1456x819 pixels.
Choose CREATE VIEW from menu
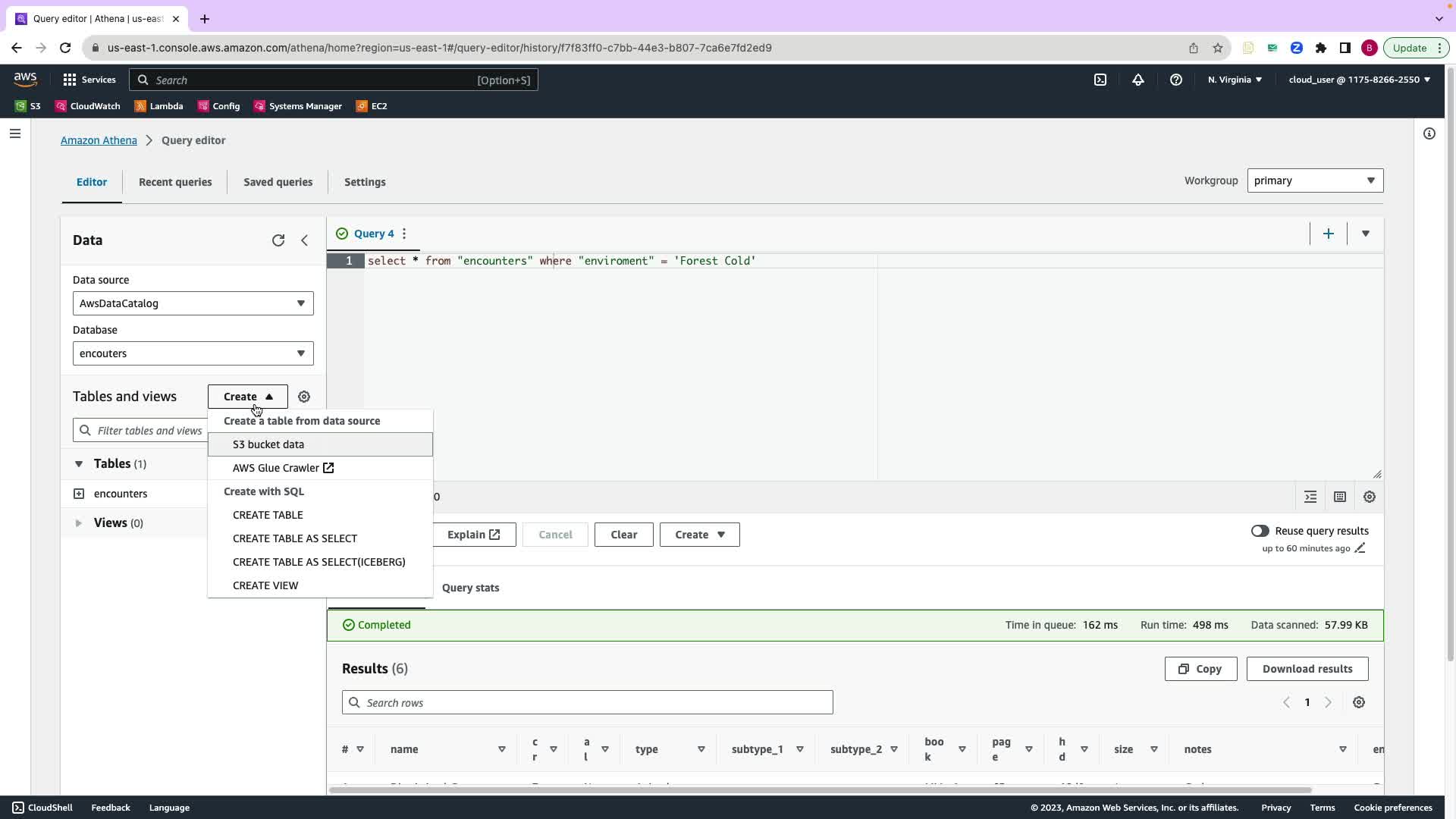pyautogui.click(x=265, y=585)
